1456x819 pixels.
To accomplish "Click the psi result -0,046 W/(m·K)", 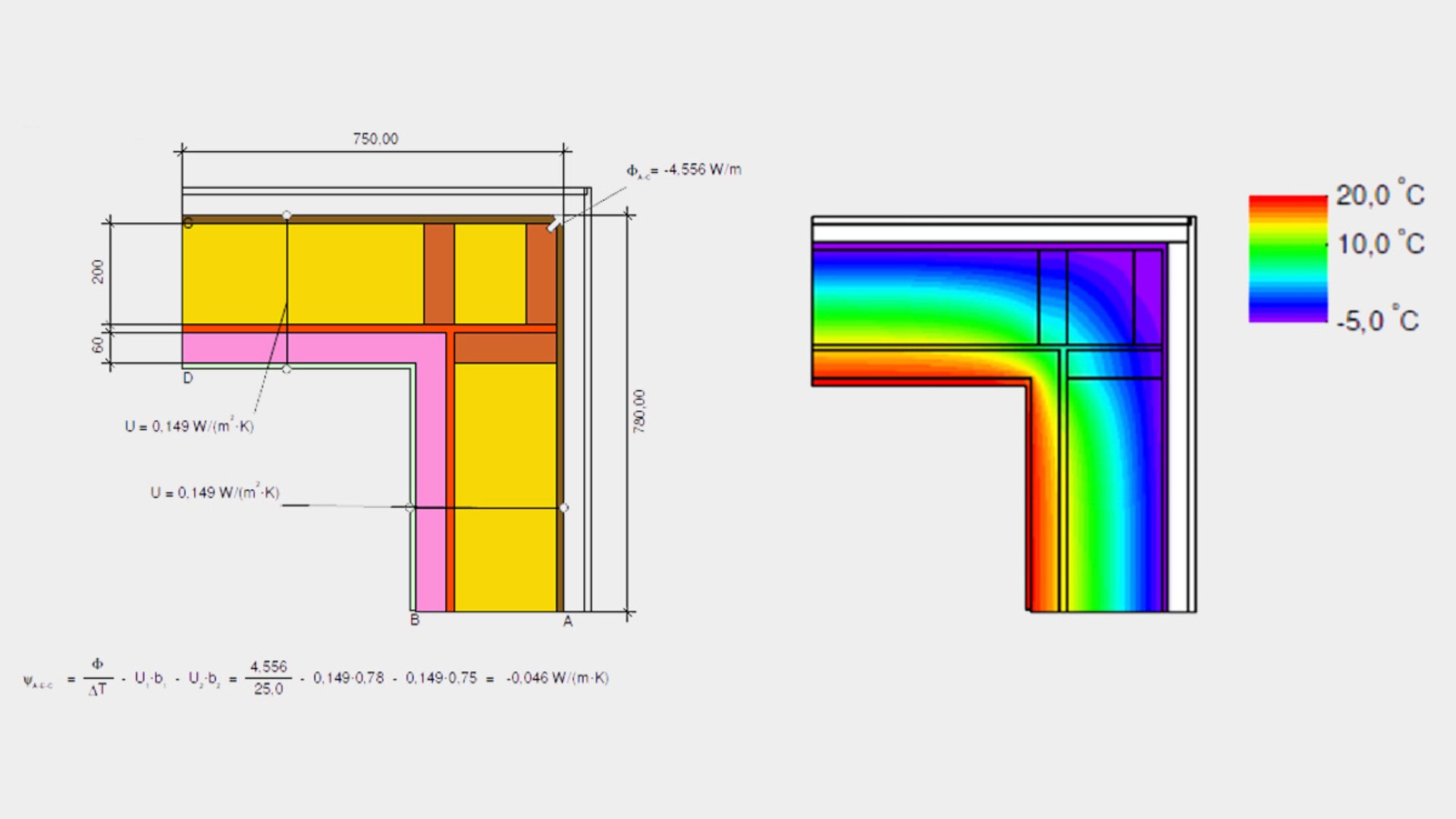I will (557, 678).
